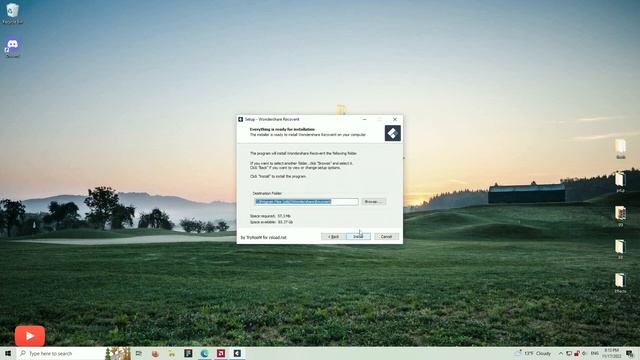The height and width of the screenshot is (360, 640).
Task: Select the Discord desktop shortcut
Action: (x=13, y=47)
